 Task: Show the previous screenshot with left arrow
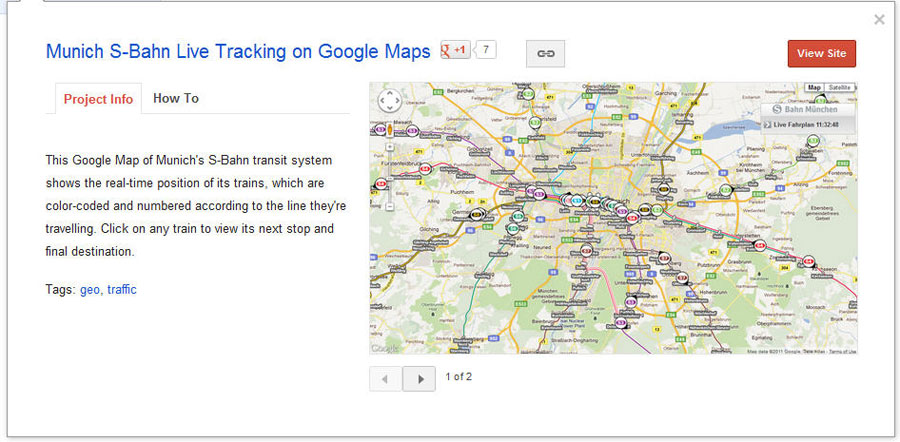click(x=385, y=378)
